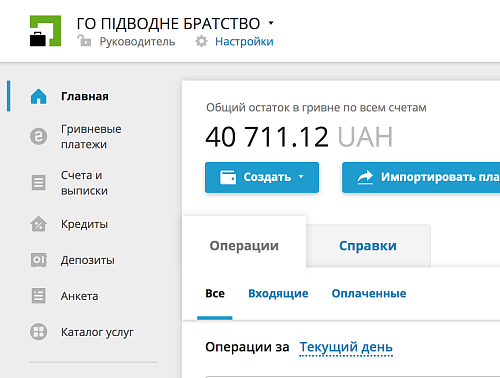Click the percent house icon for Кредиты
Viewport: 500px width, 378px height.
[x=39, y=224]
